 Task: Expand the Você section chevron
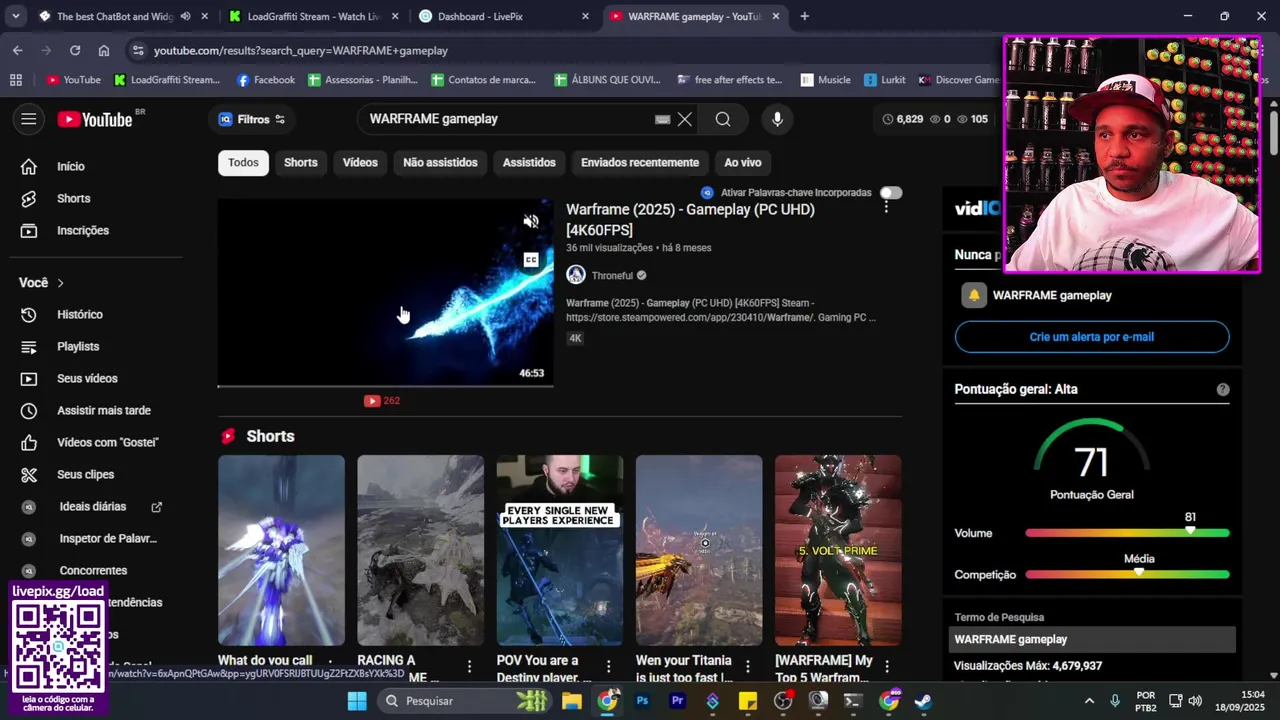pos(60,283)
